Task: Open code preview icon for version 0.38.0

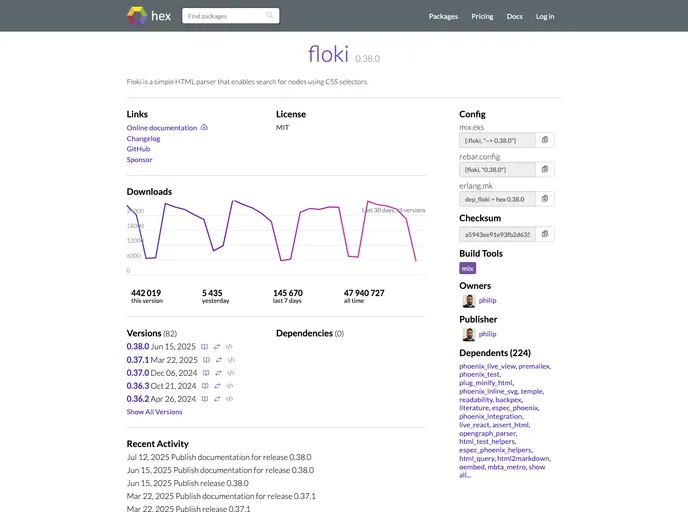Action: (x=229, y=347)
